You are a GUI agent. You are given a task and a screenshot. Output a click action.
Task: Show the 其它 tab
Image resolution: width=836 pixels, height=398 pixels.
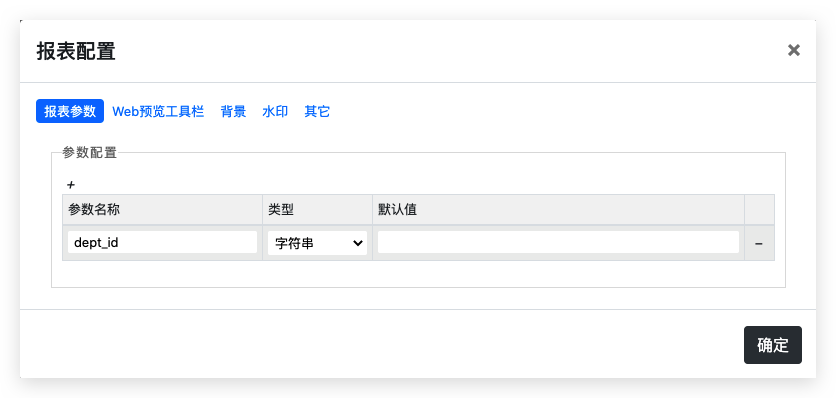317,112
